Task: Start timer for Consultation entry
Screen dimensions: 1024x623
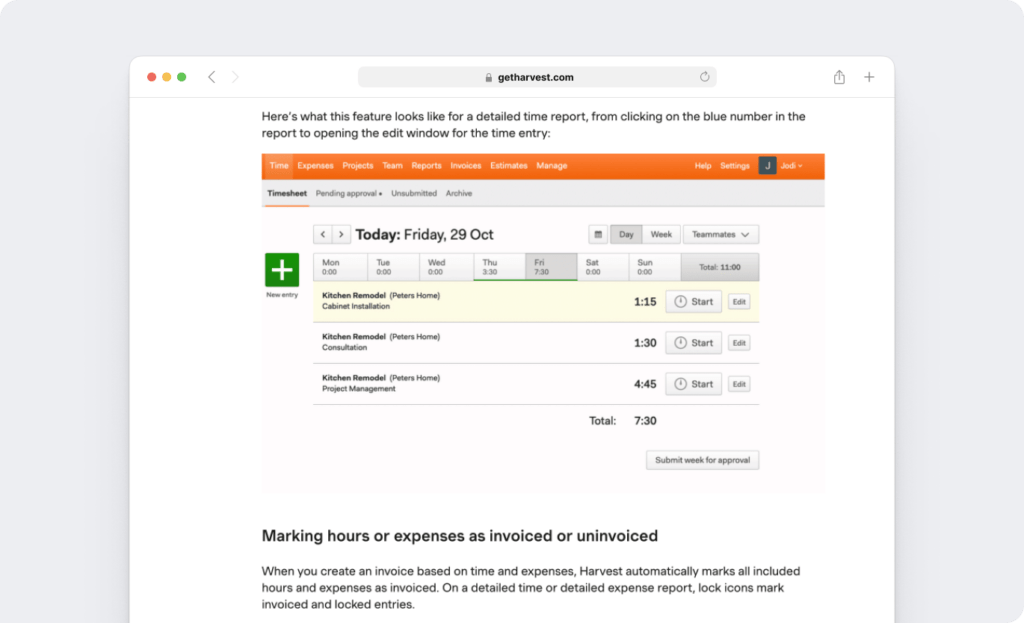Action: click(x=693, y=343)
